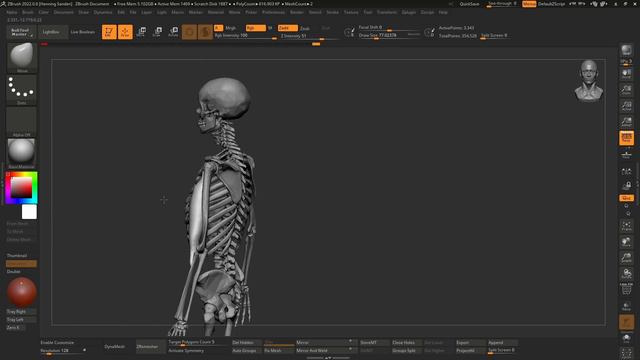The image size is (640, 360).
Task: Click the DefaultZScript button
Action: pos(551,4)
